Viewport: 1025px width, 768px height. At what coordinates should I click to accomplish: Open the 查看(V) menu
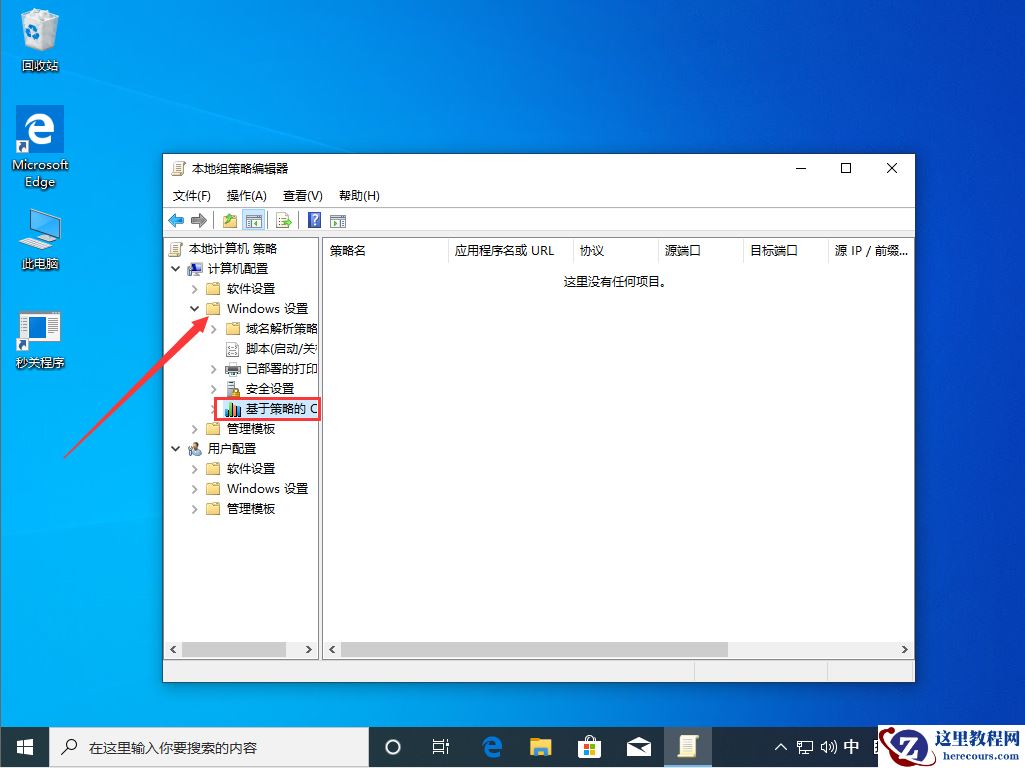301,195
